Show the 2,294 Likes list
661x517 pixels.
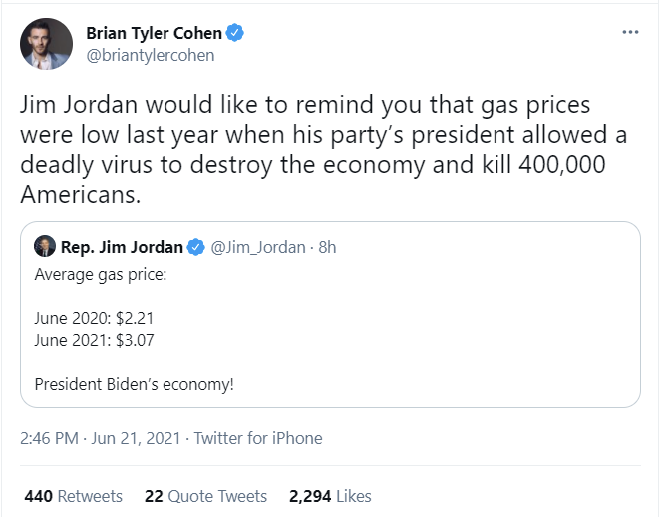coord(330,496)
